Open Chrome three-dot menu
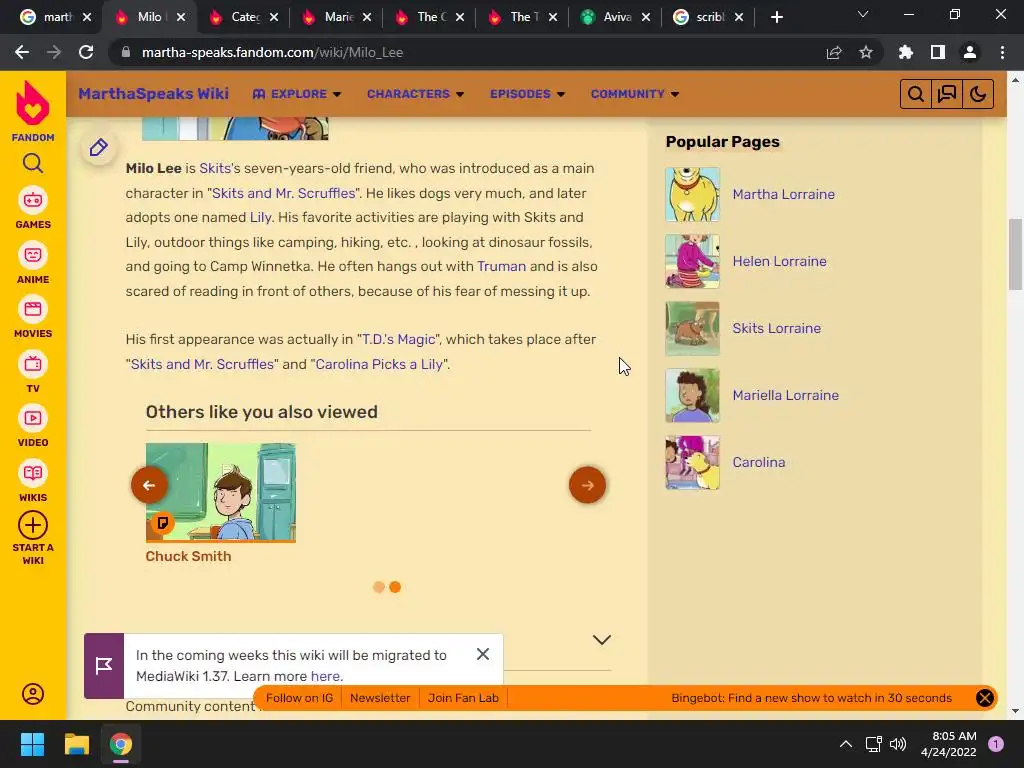1024x768 pixels. [x=1002, y=52]
